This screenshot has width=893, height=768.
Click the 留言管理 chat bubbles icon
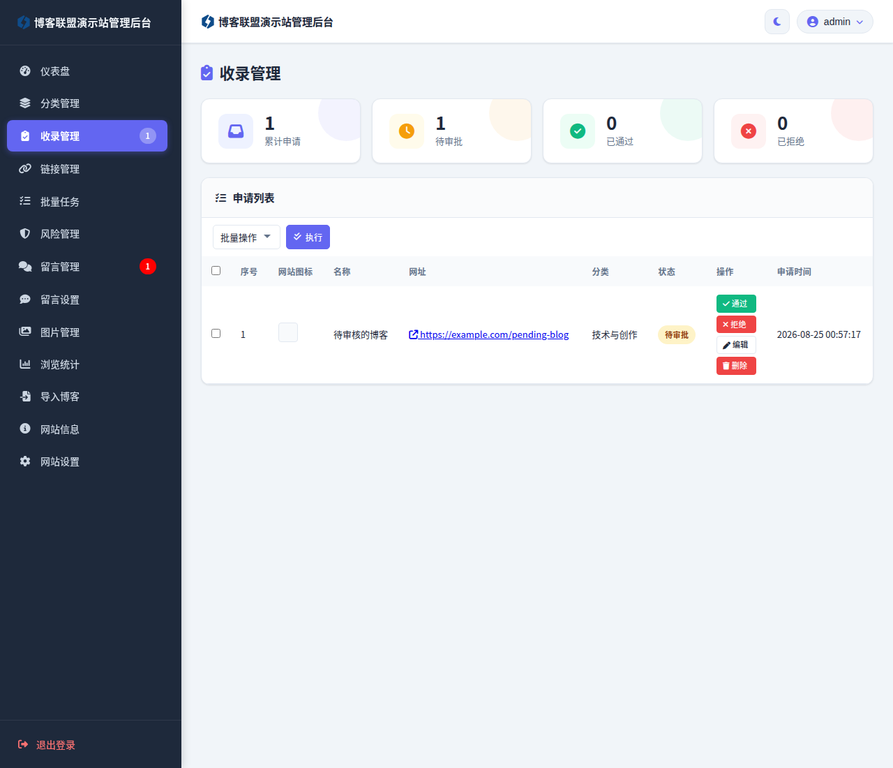click(25, 266)
